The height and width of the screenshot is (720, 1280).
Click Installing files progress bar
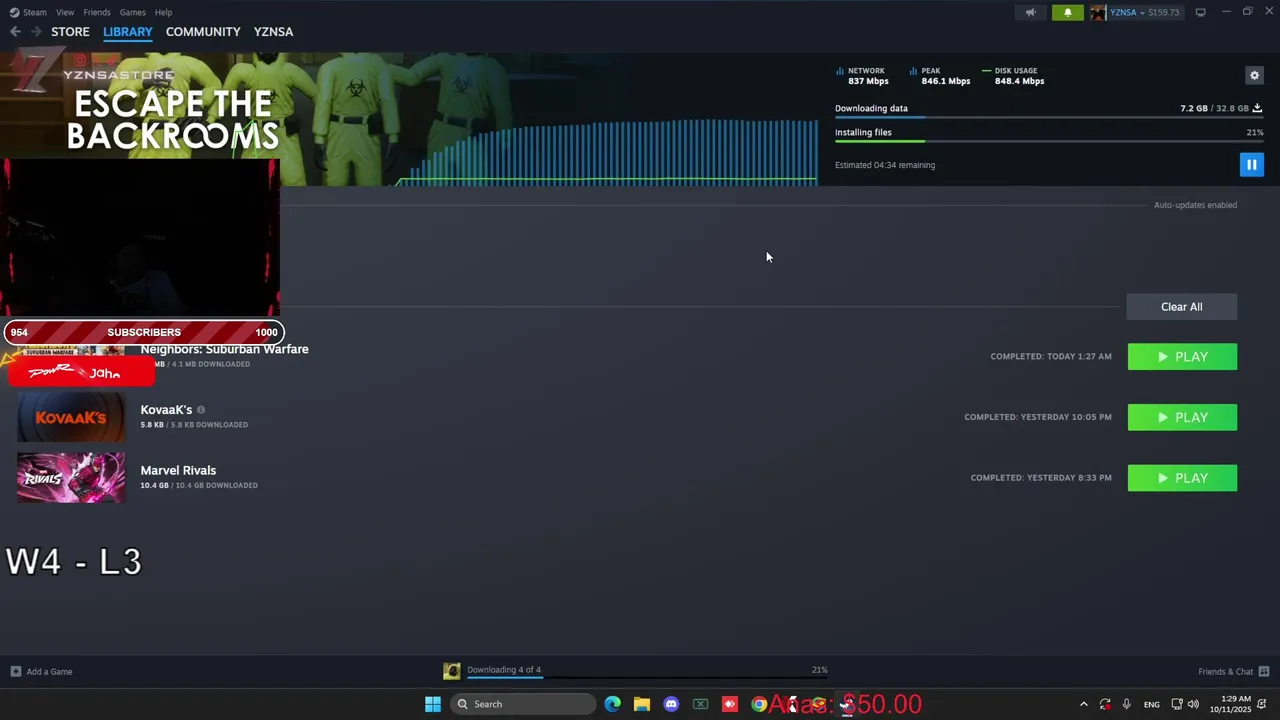(x=1048, y=142)
